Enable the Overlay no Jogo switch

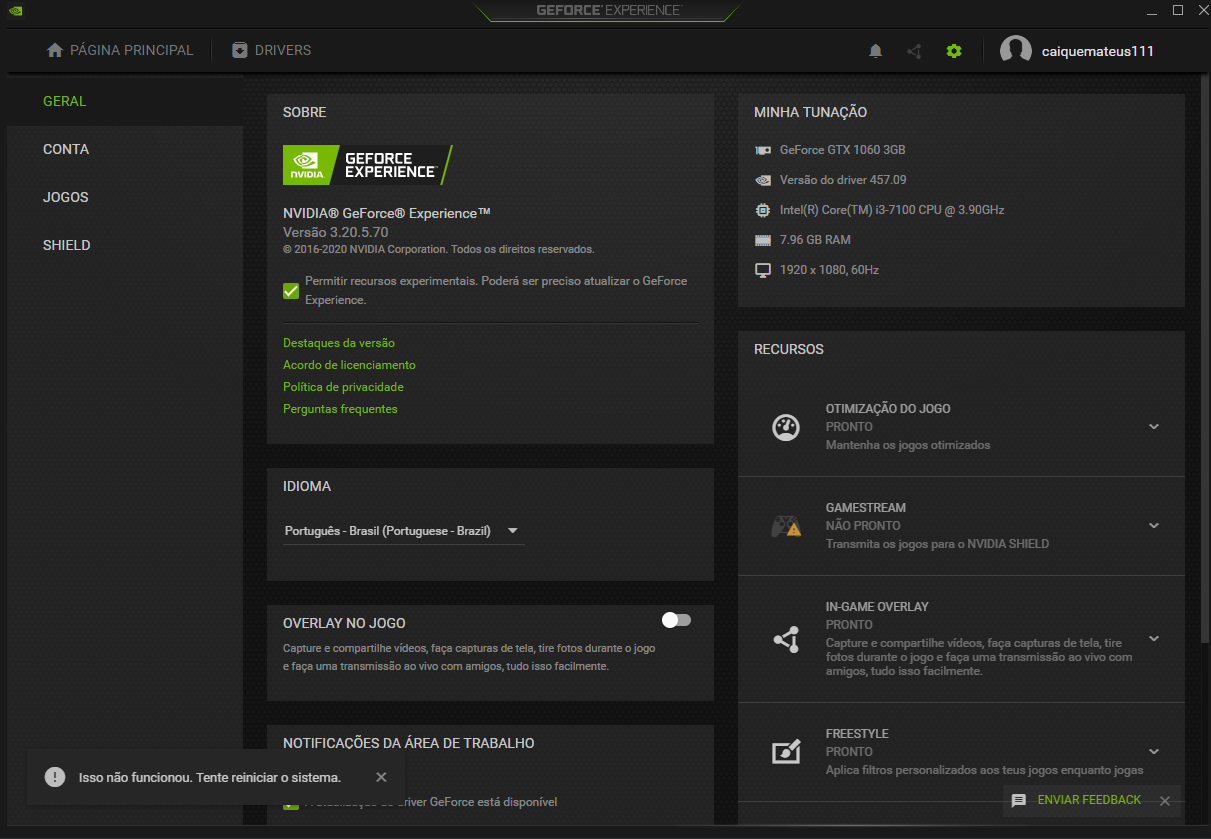pos(677,620)
